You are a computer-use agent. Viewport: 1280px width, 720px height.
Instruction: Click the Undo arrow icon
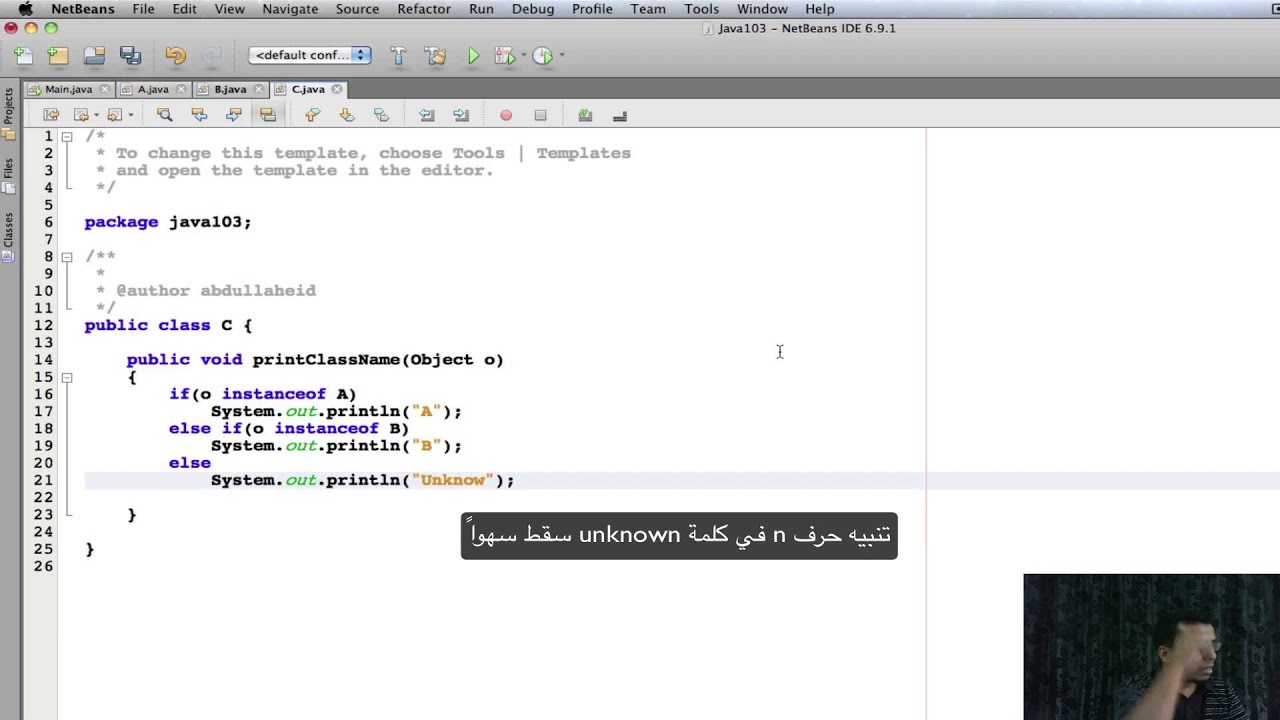click(175, 56)
